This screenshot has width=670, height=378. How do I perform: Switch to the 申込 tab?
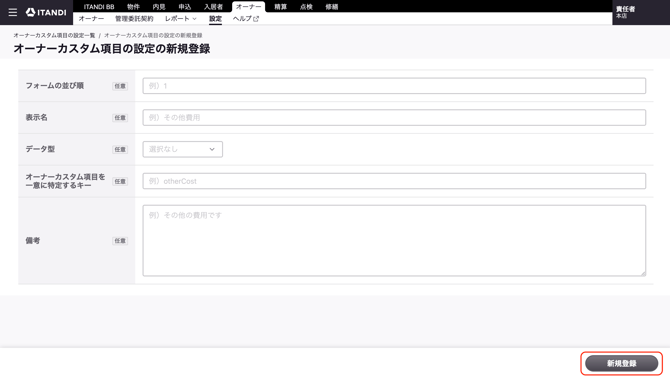[185, 7]
